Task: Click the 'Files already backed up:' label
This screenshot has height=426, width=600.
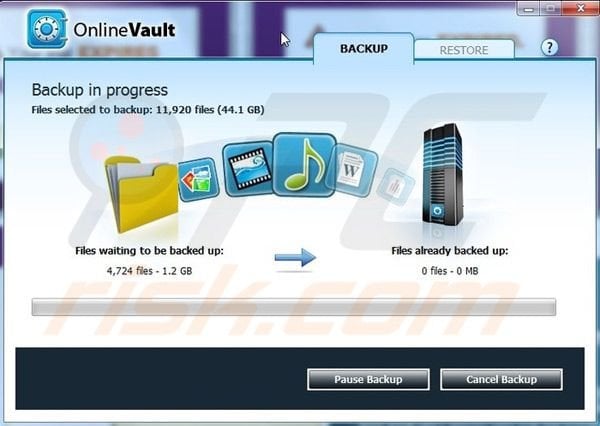Action: (x=450, y=251)
